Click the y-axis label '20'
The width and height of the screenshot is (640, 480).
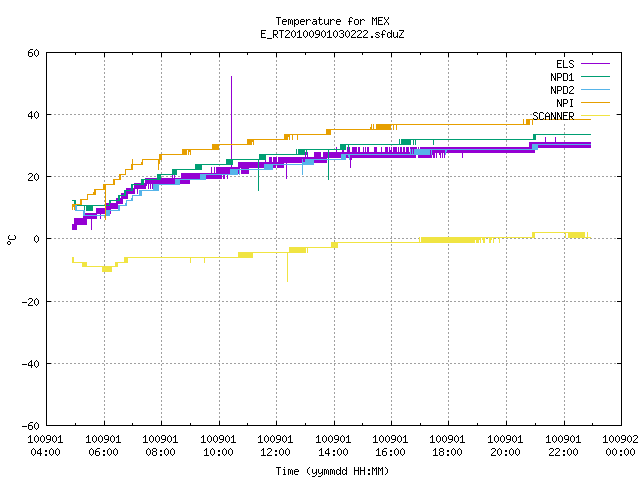click(33, 177)
